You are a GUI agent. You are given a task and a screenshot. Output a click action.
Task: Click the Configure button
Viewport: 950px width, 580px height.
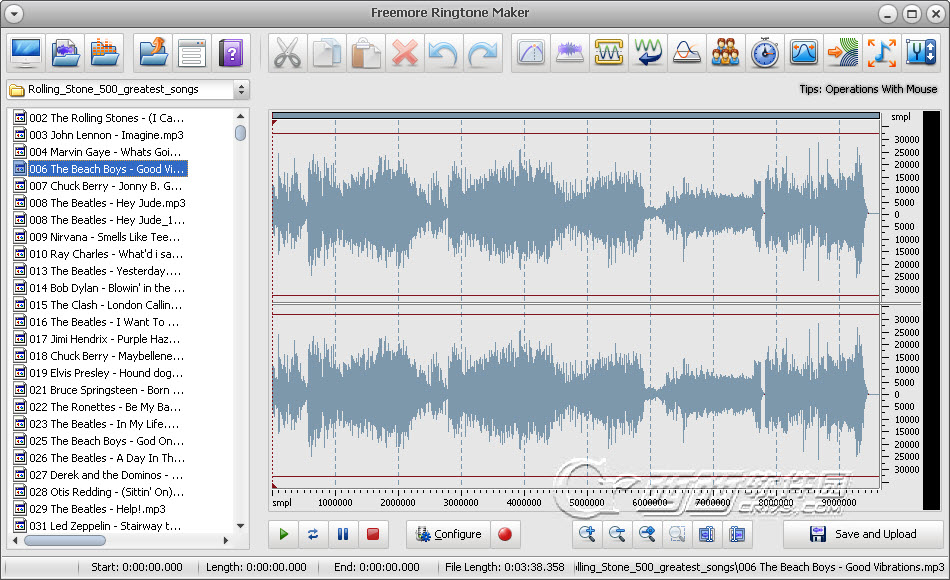448,534
